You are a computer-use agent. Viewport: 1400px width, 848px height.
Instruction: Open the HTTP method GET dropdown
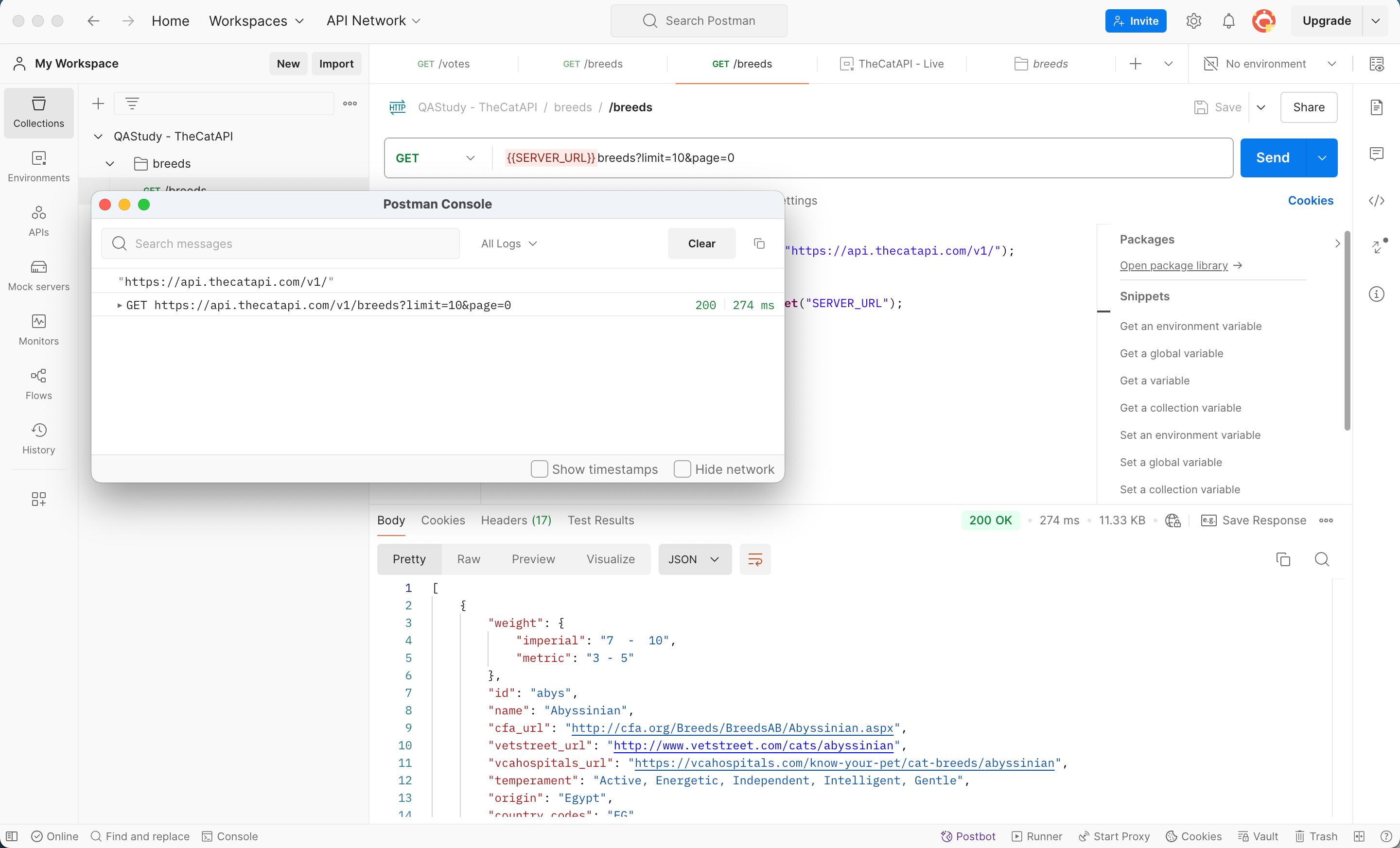pyautogui.click(x=435, y=158)
